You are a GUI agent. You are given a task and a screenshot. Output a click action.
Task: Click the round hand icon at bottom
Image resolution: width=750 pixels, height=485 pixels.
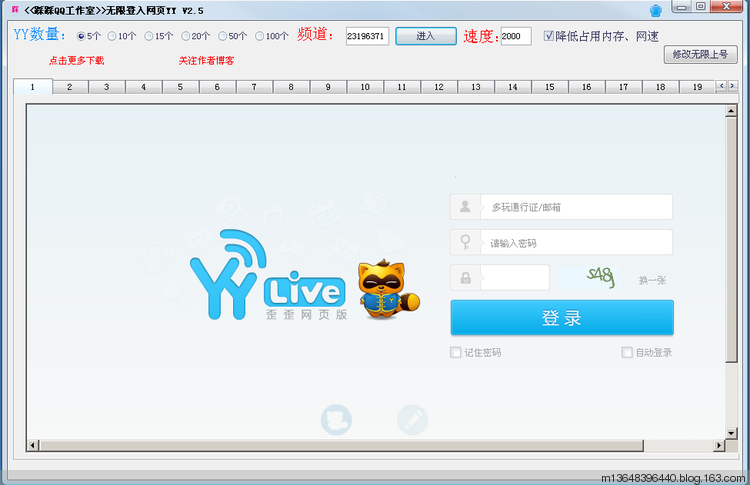[x=336, y=419]
